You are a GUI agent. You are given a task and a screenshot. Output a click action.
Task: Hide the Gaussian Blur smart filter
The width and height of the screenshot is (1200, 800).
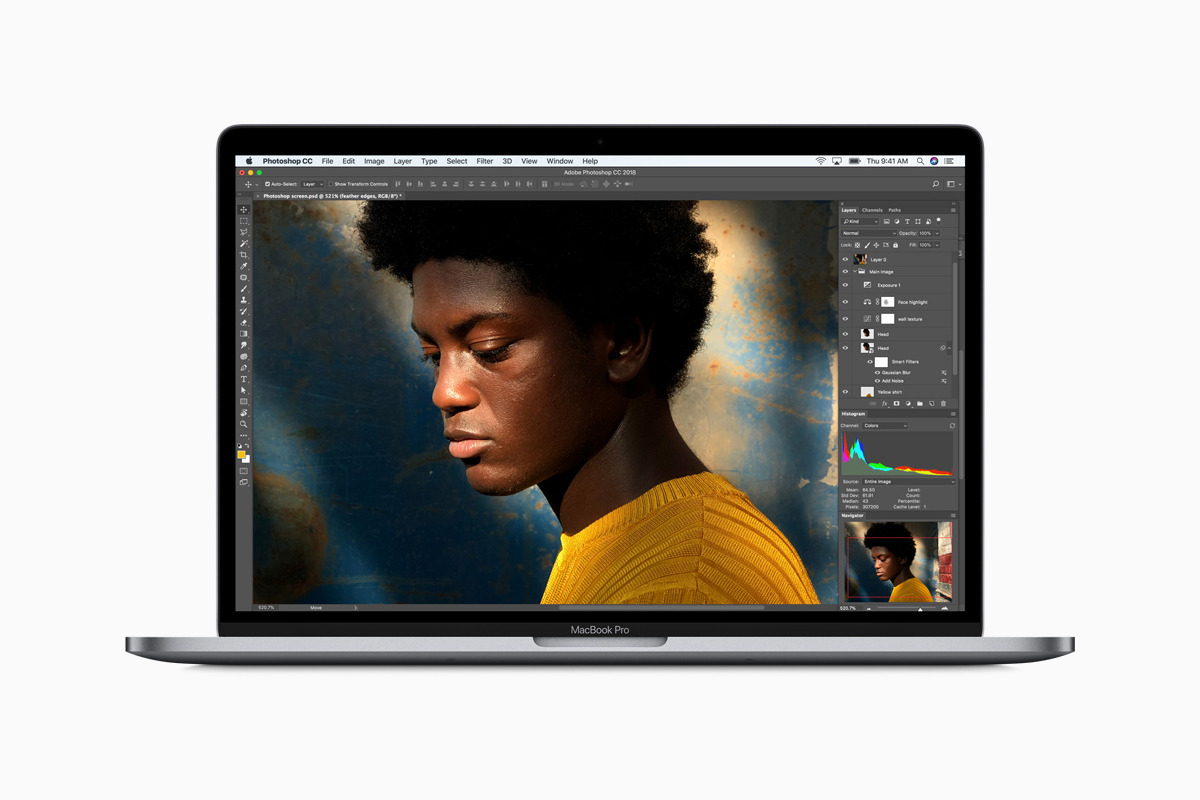click(x=878, y=372)
